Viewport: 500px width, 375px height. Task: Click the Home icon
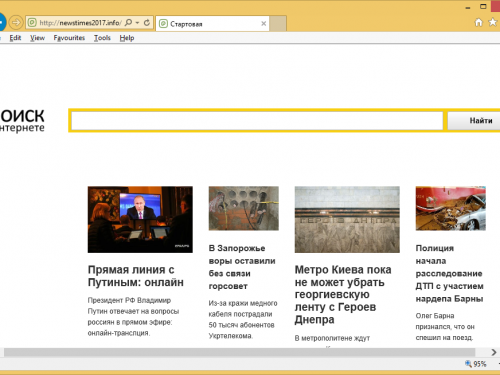pos(479,22)
